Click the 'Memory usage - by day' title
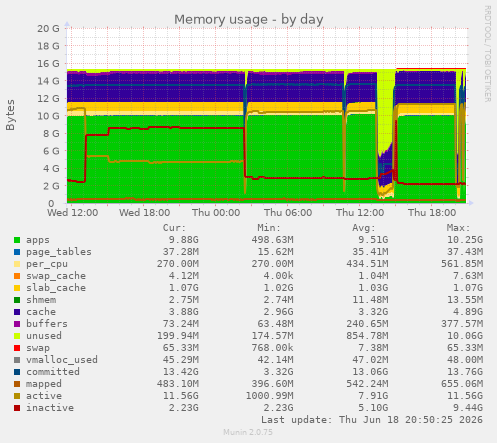Image resolution: width=497 pixels, height=443 pixels. 249,20
